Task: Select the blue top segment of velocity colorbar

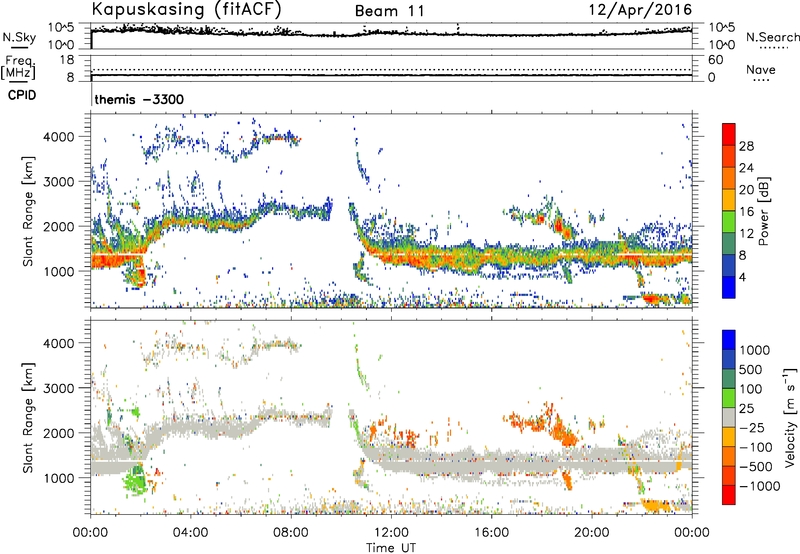Action: pyautogui.click(x=729, y=340)
